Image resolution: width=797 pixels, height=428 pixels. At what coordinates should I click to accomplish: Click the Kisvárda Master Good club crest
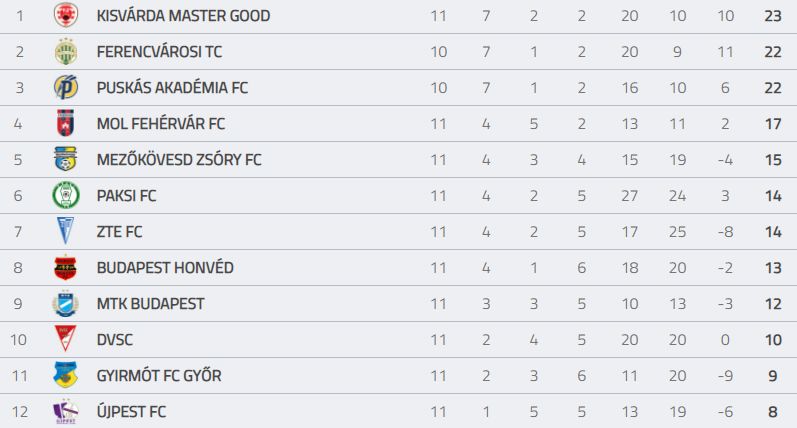(x=66, y=15)
